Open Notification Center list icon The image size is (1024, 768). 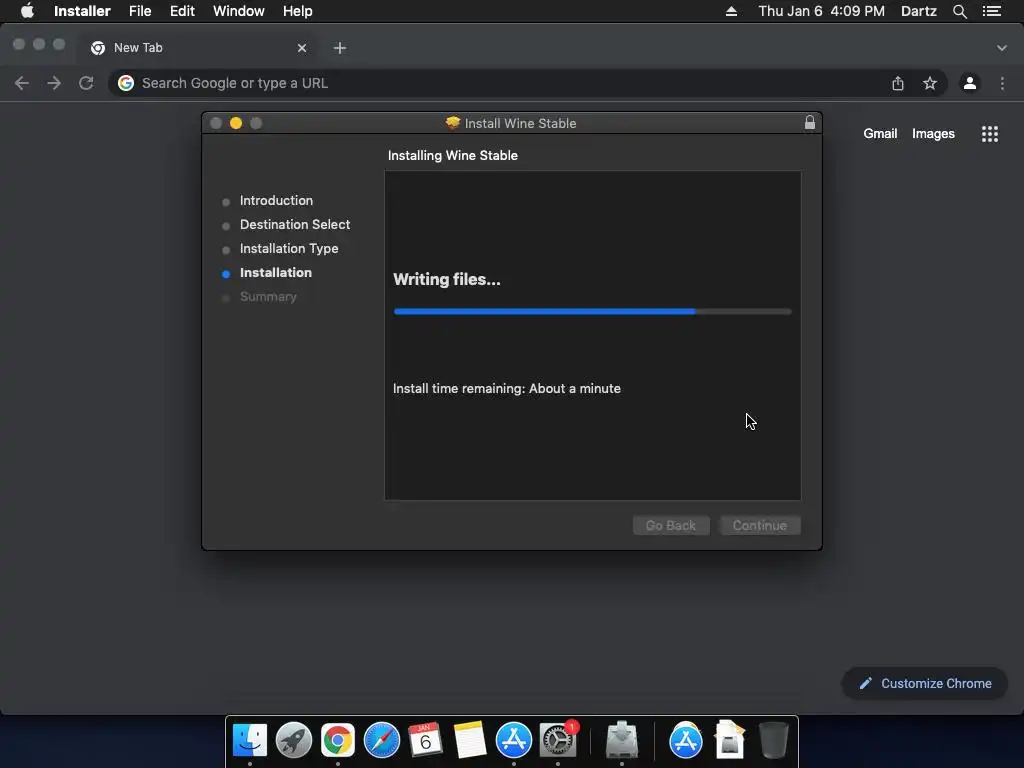pos(991,11)
